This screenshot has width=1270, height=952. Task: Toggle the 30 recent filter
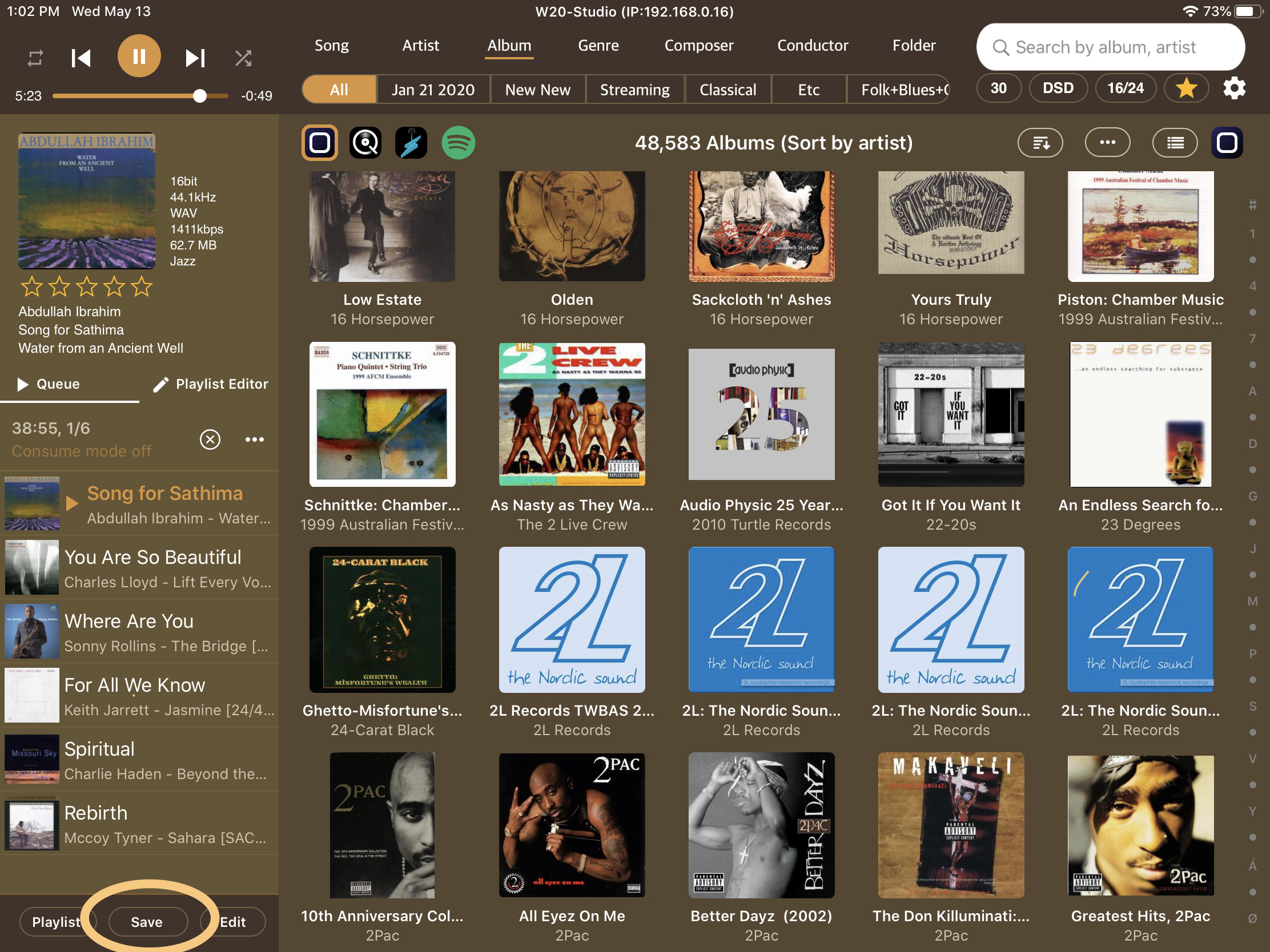coord(998,88)
